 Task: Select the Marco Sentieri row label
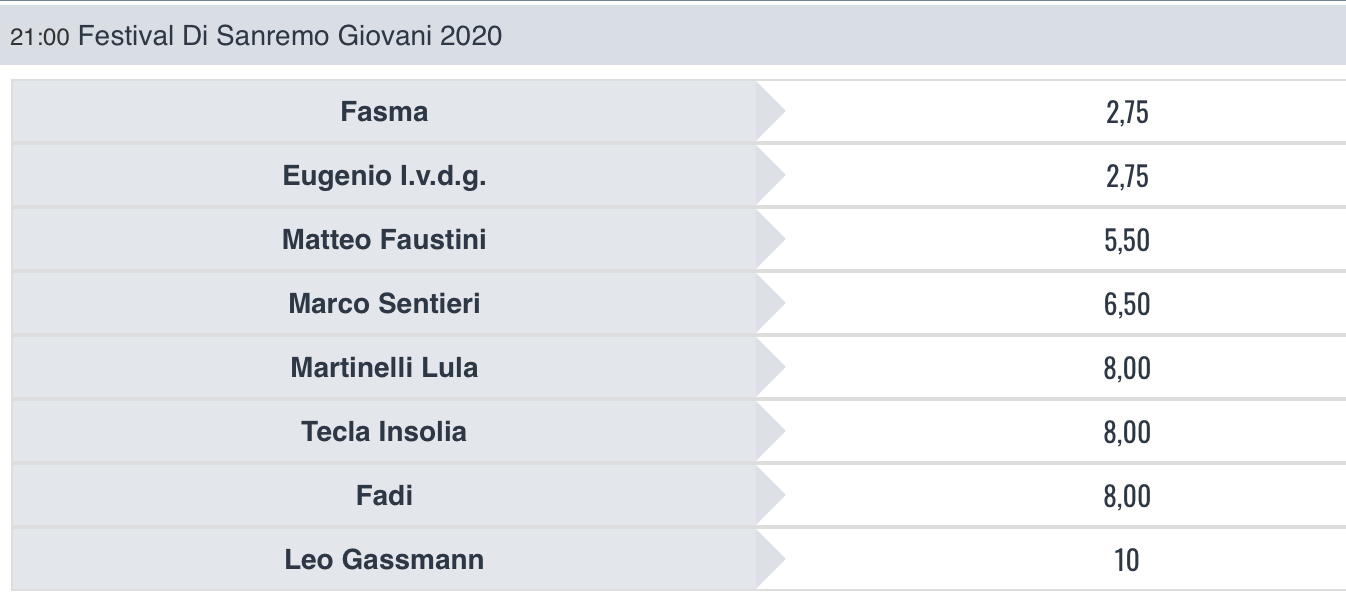point(384,304)
